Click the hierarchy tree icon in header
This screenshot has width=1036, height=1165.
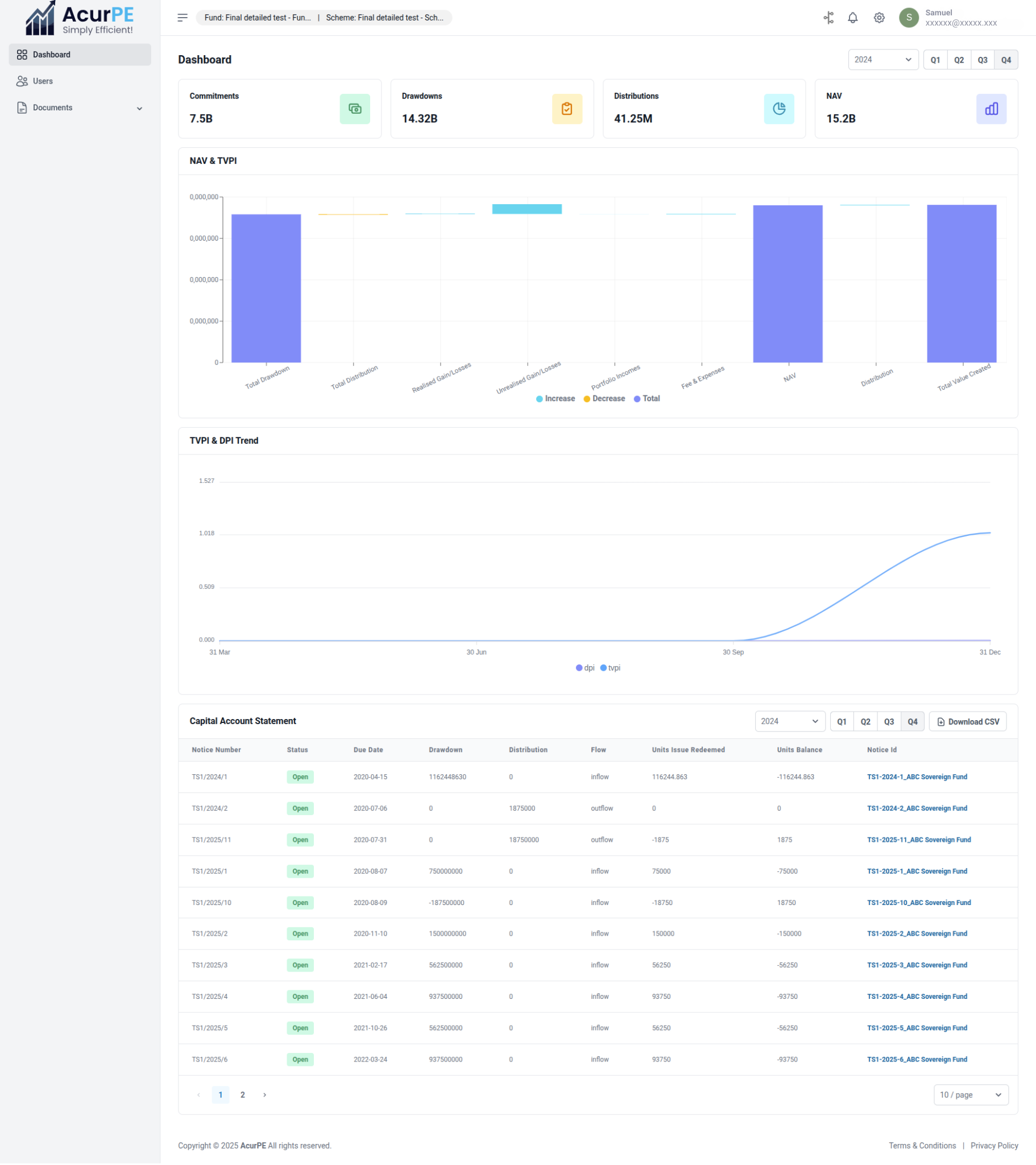coord(828,18)
